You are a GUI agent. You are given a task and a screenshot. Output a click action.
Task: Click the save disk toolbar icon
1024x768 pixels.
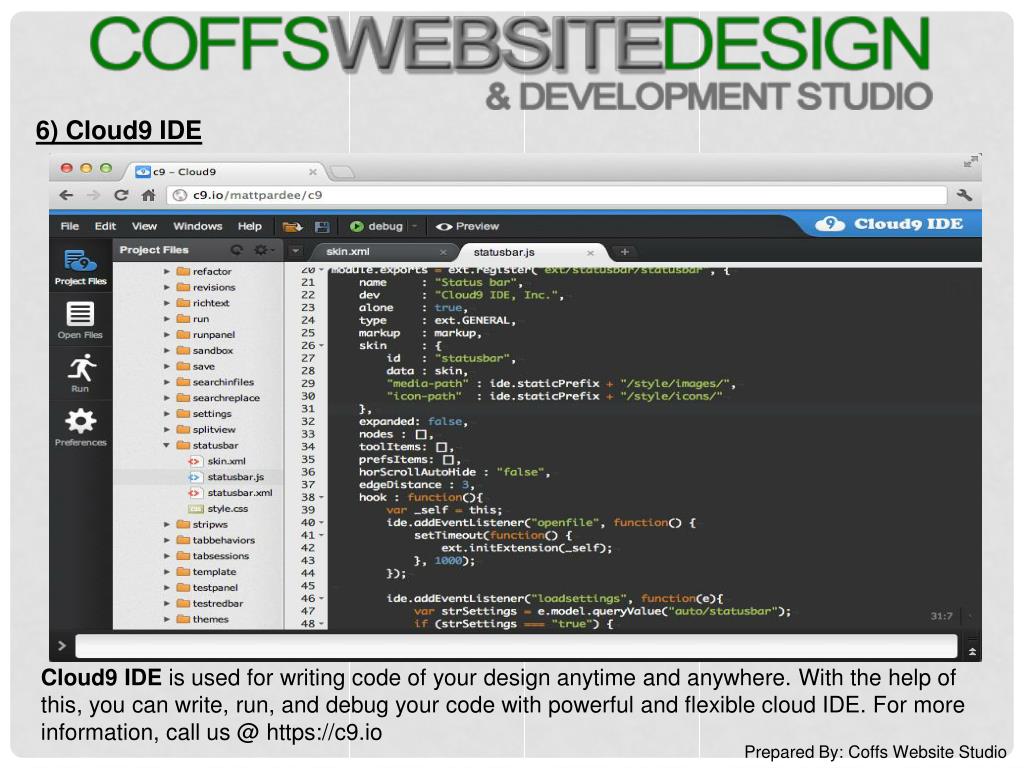322,227
